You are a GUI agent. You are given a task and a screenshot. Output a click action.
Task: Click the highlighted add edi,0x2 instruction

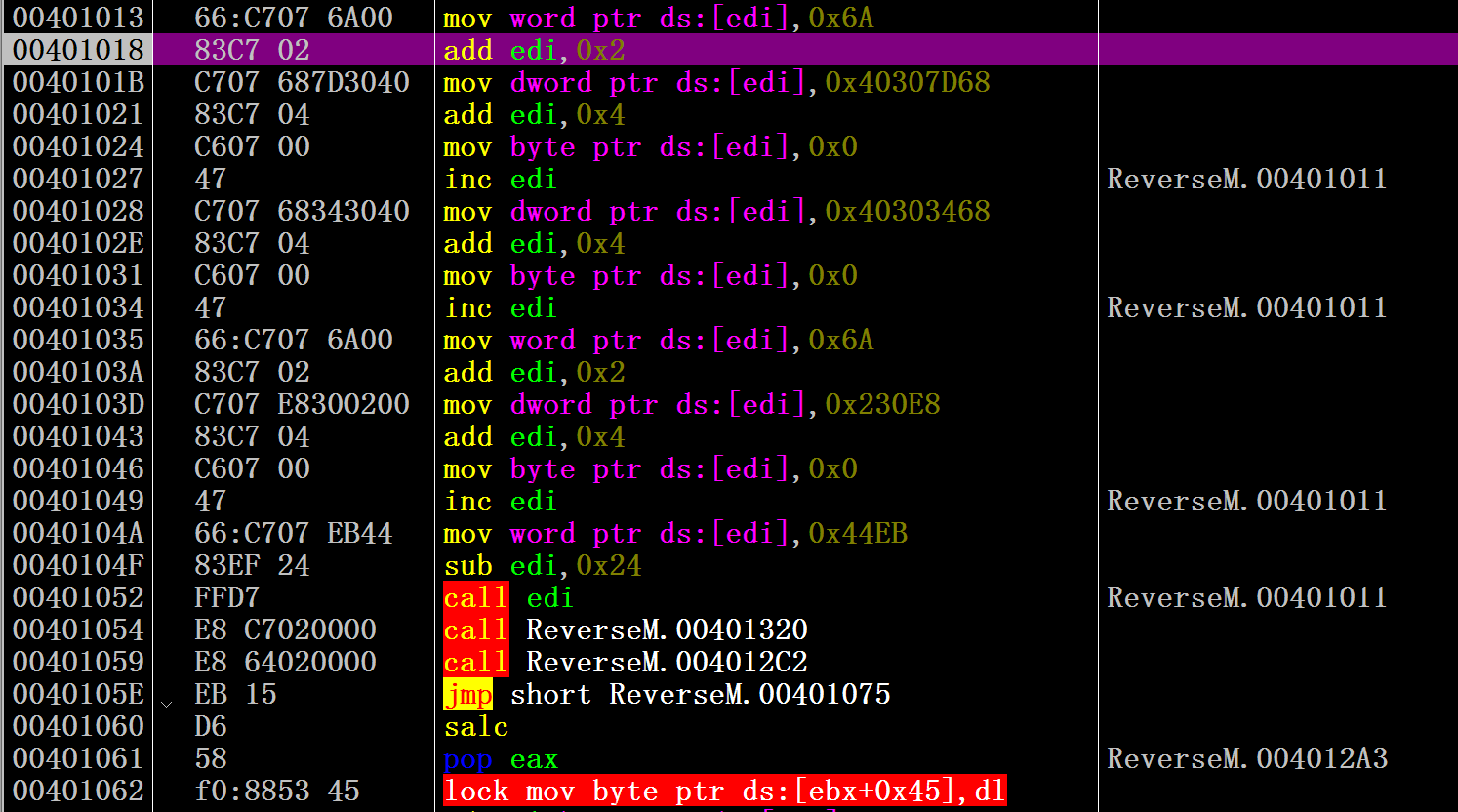tap(534, 50)
